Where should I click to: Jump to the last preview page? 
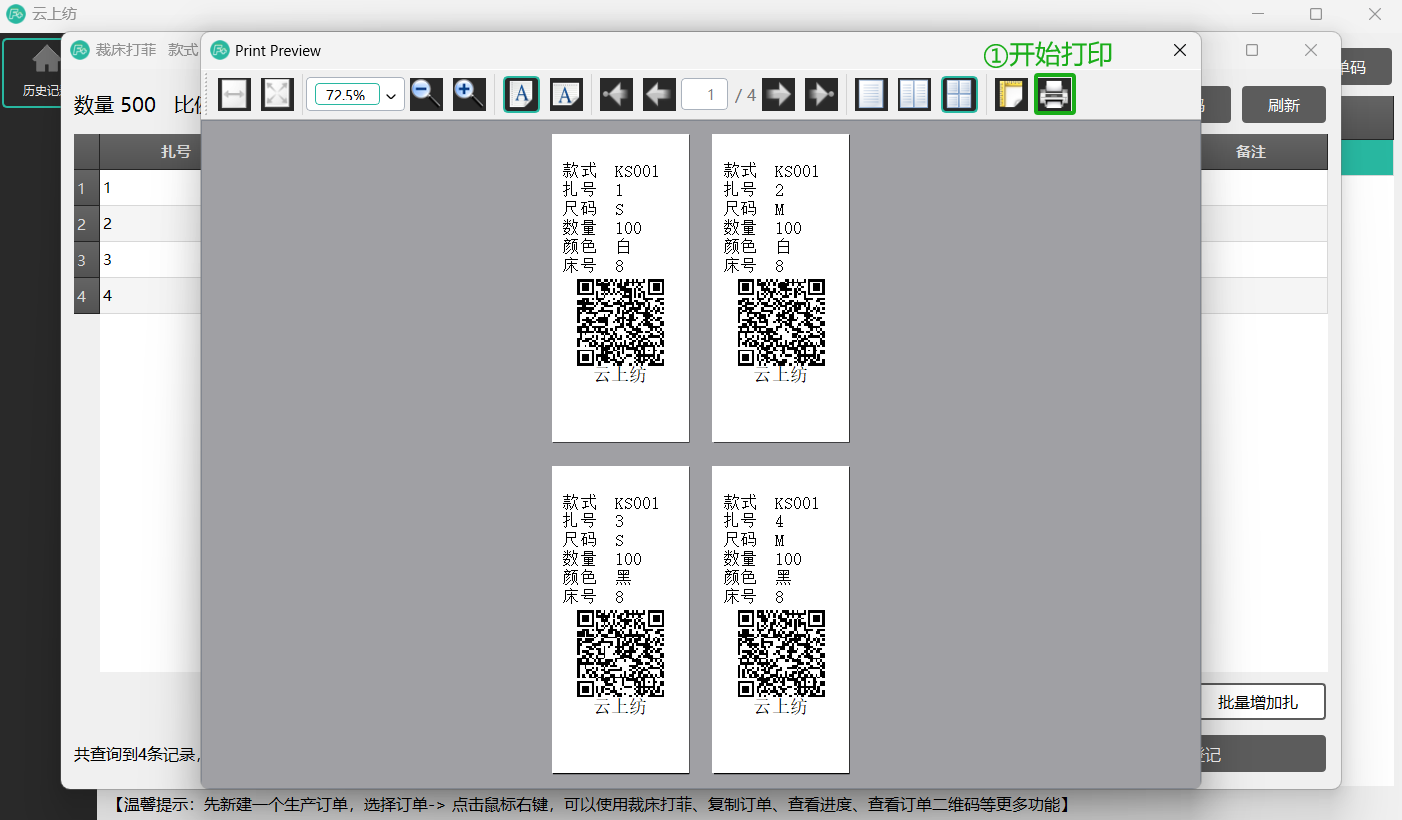tap(821, 95)
